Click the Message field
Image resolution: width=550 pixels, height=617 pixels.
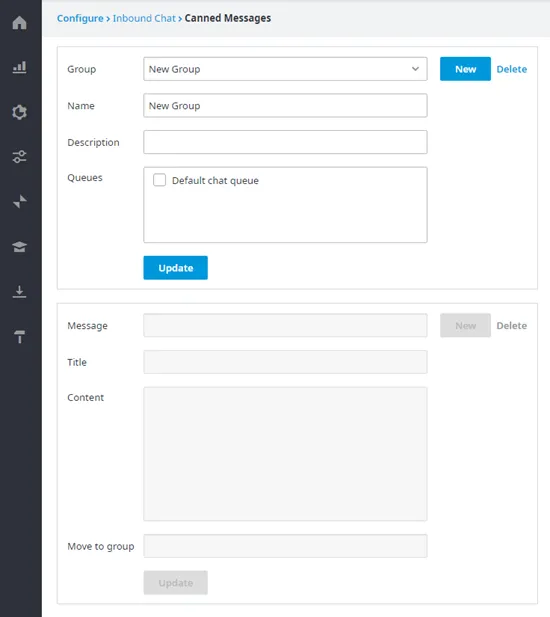pyautogui.click(x=285, y=325)
